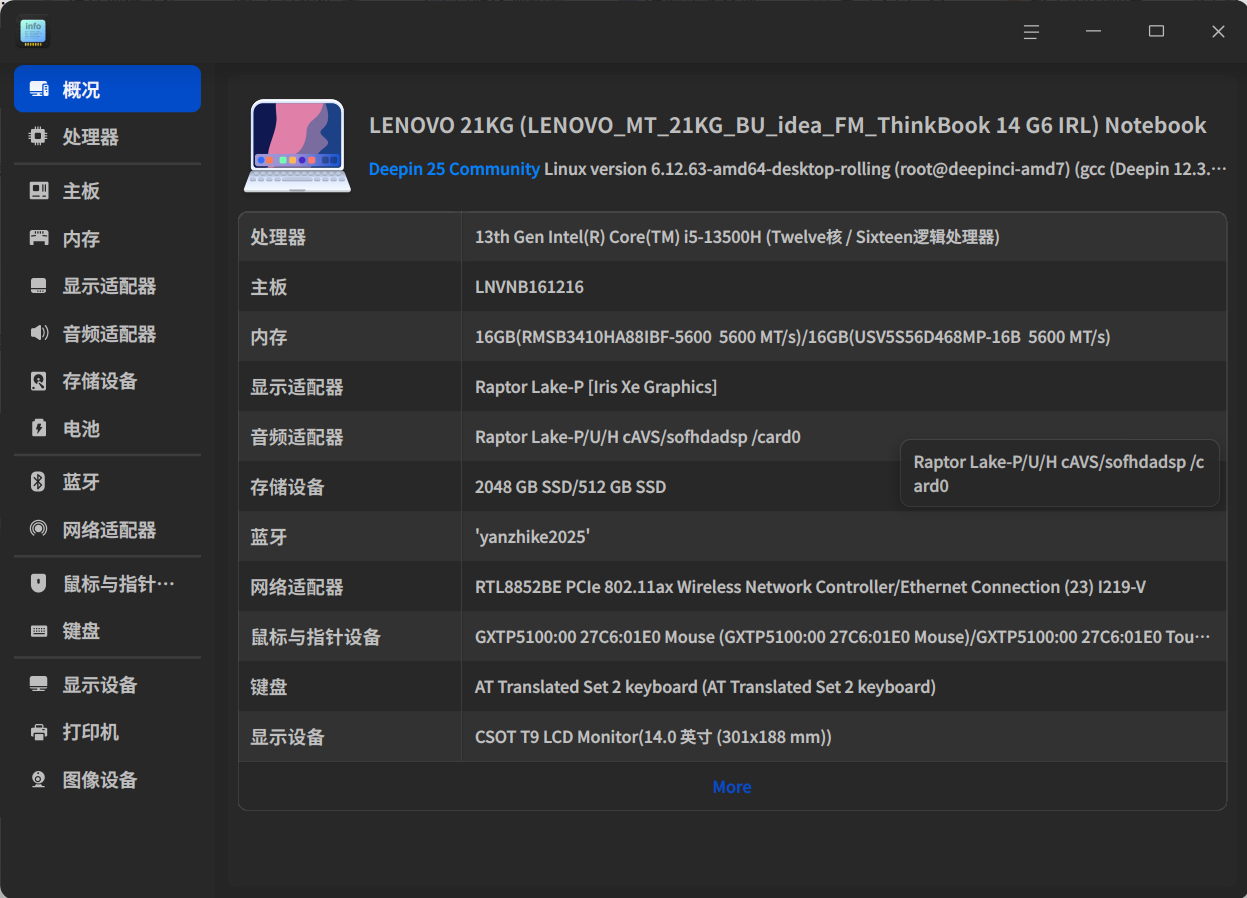Click the 显示设备 monitor icon
This screenshot has width=1247, height=898.
(x=39, y=684)
